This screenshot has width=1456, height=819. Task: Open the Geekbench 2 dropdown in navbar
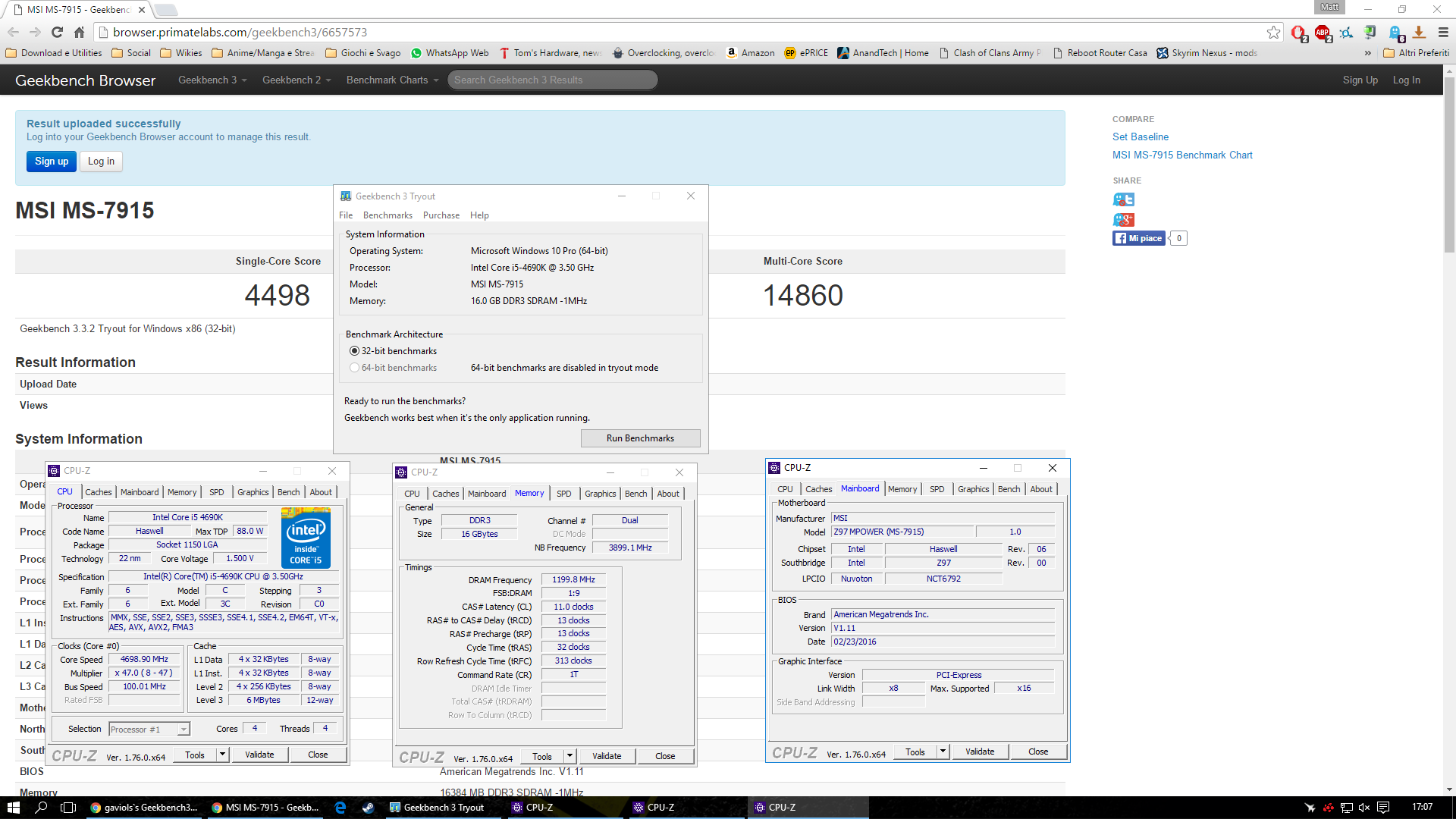click(x=297, y=80)
